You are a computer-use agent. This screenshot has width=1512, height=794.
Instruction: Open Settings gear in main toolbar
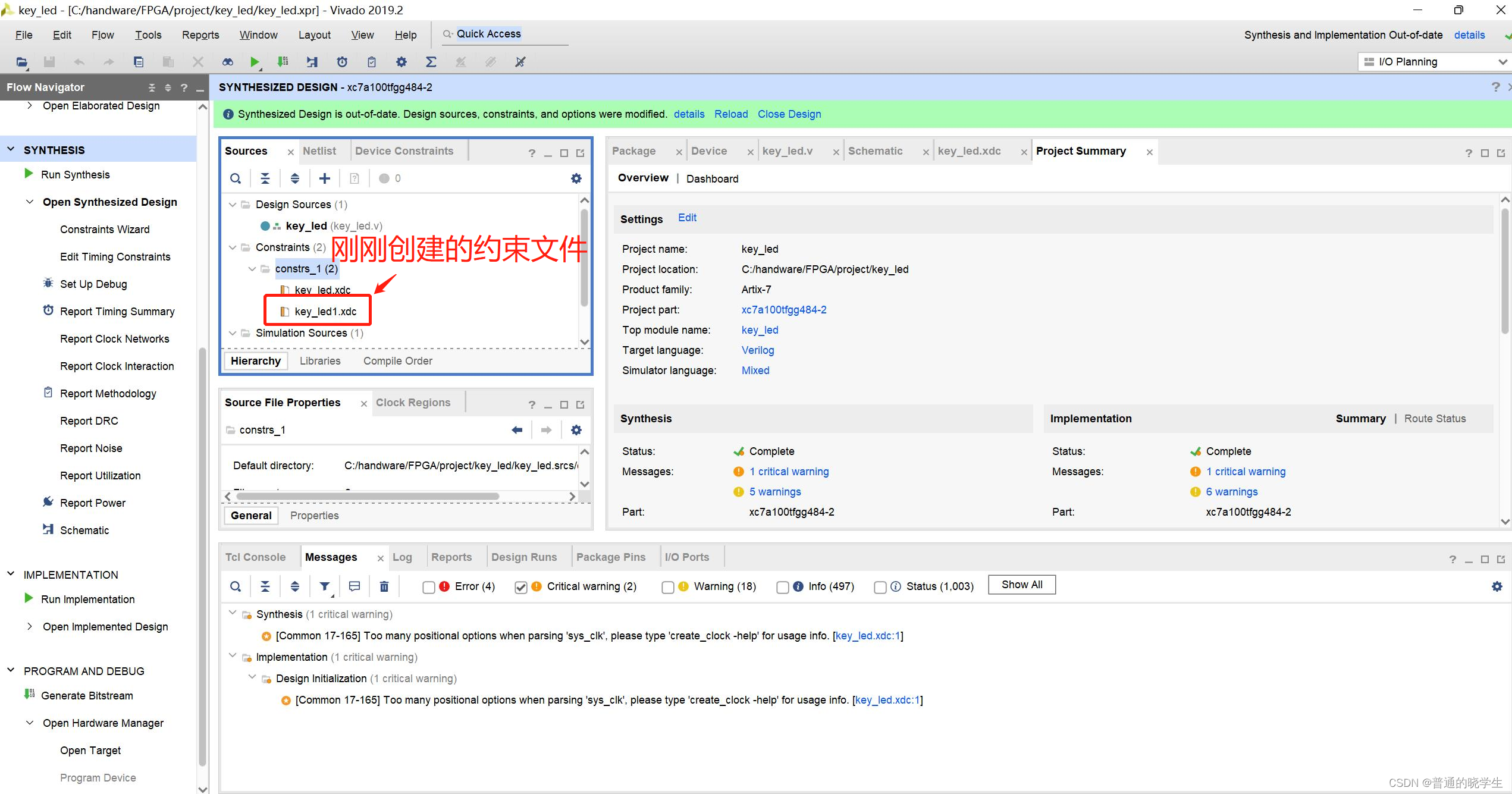tap(401, 62)
